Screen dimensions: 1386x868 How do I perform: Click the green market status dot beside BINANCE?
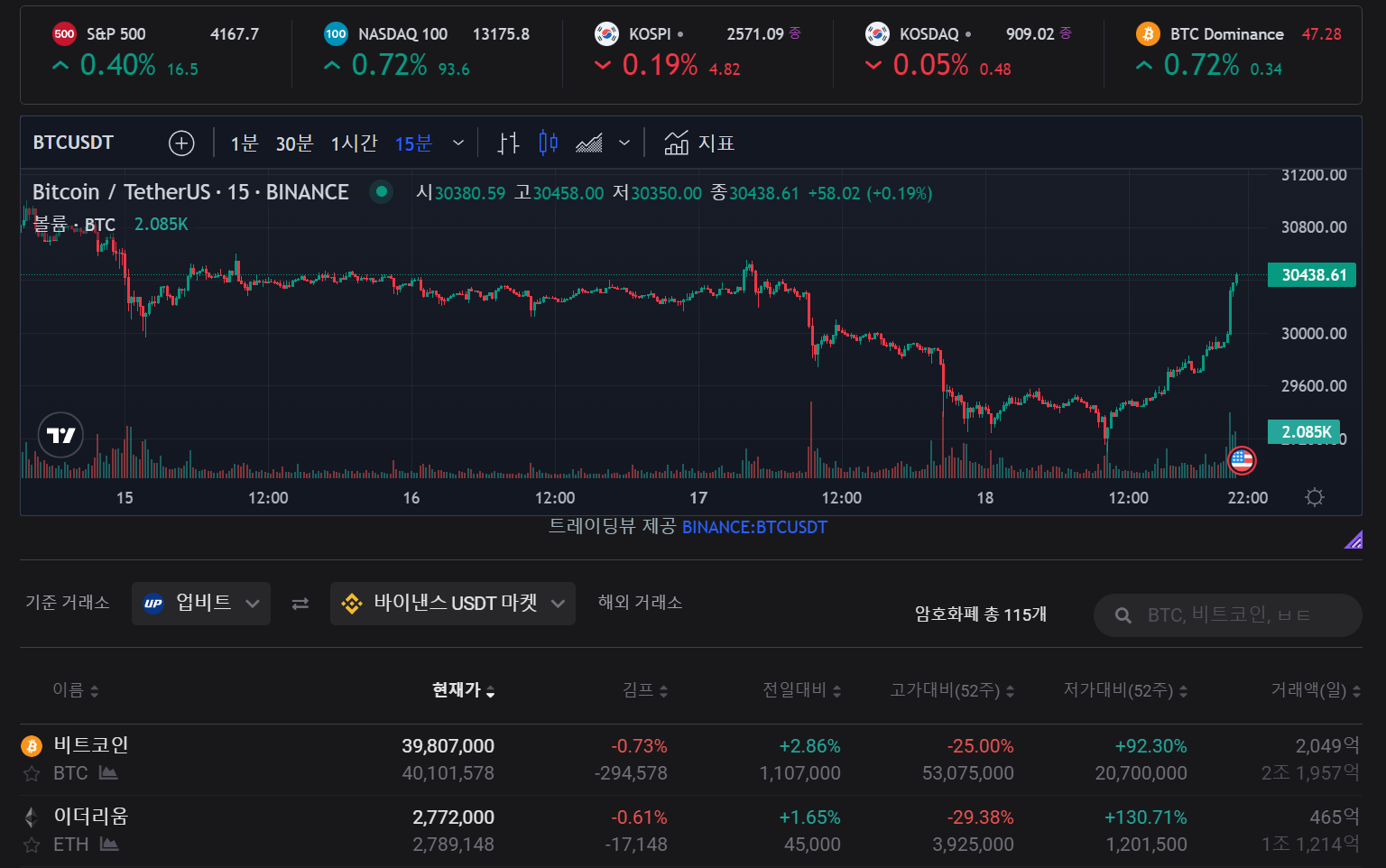tap(382, 191)
